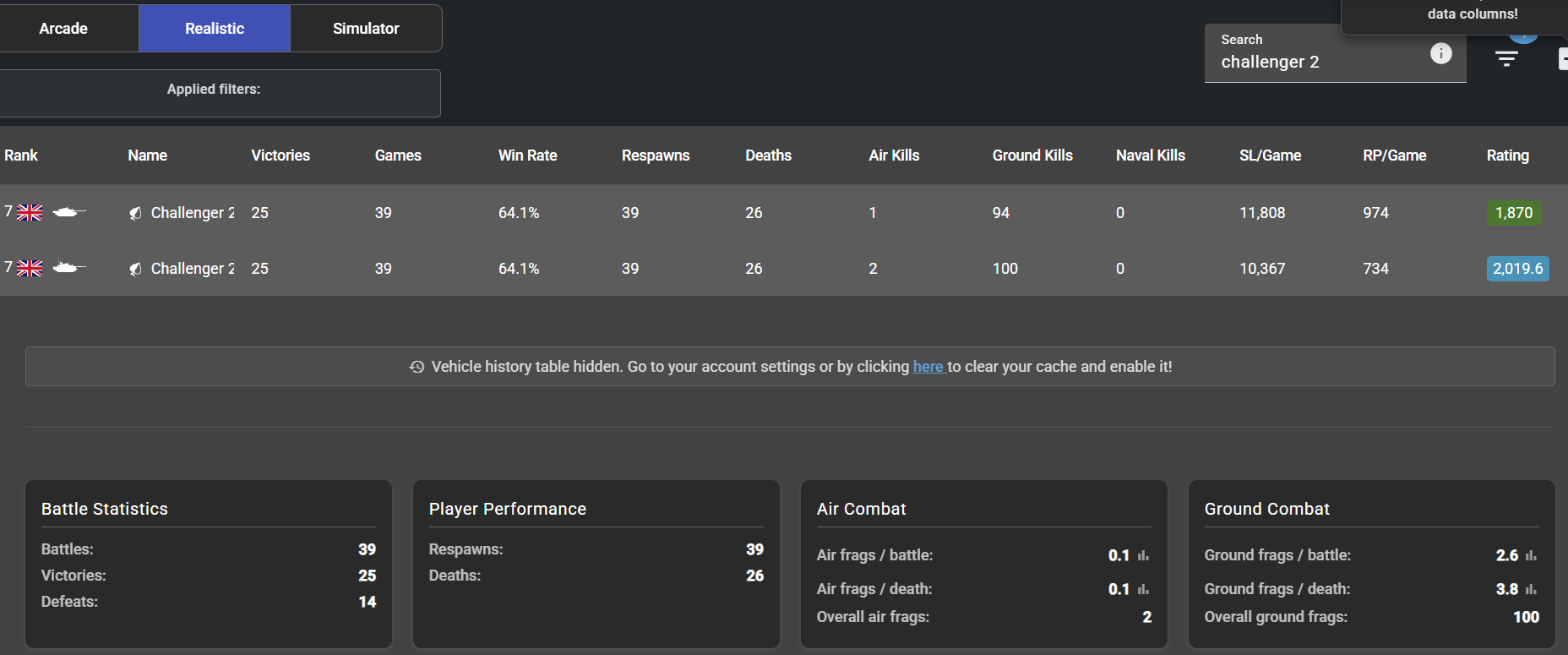Click the RP/Game value 974
The width and height of the screenshot is (1568, 655).
[x=1376, y=213]
